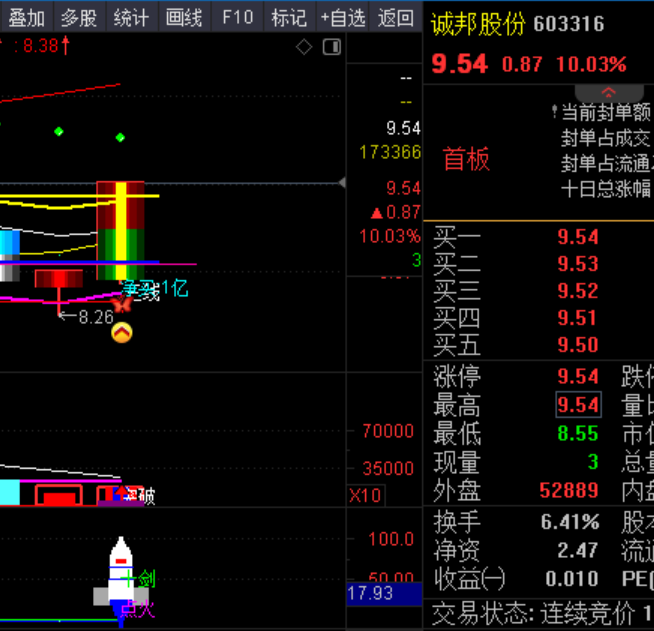Click the stock code 603316
The height and width of the screenshot is (631, 654).
click(568, 24)
